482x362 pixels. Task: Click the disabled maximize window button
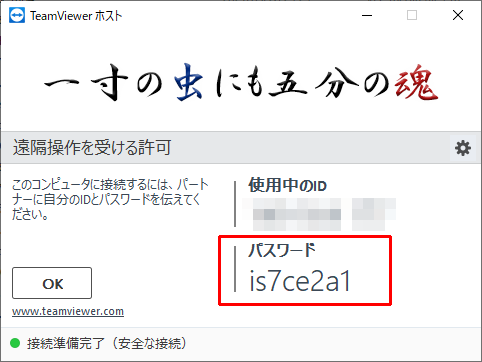[412, 15]
